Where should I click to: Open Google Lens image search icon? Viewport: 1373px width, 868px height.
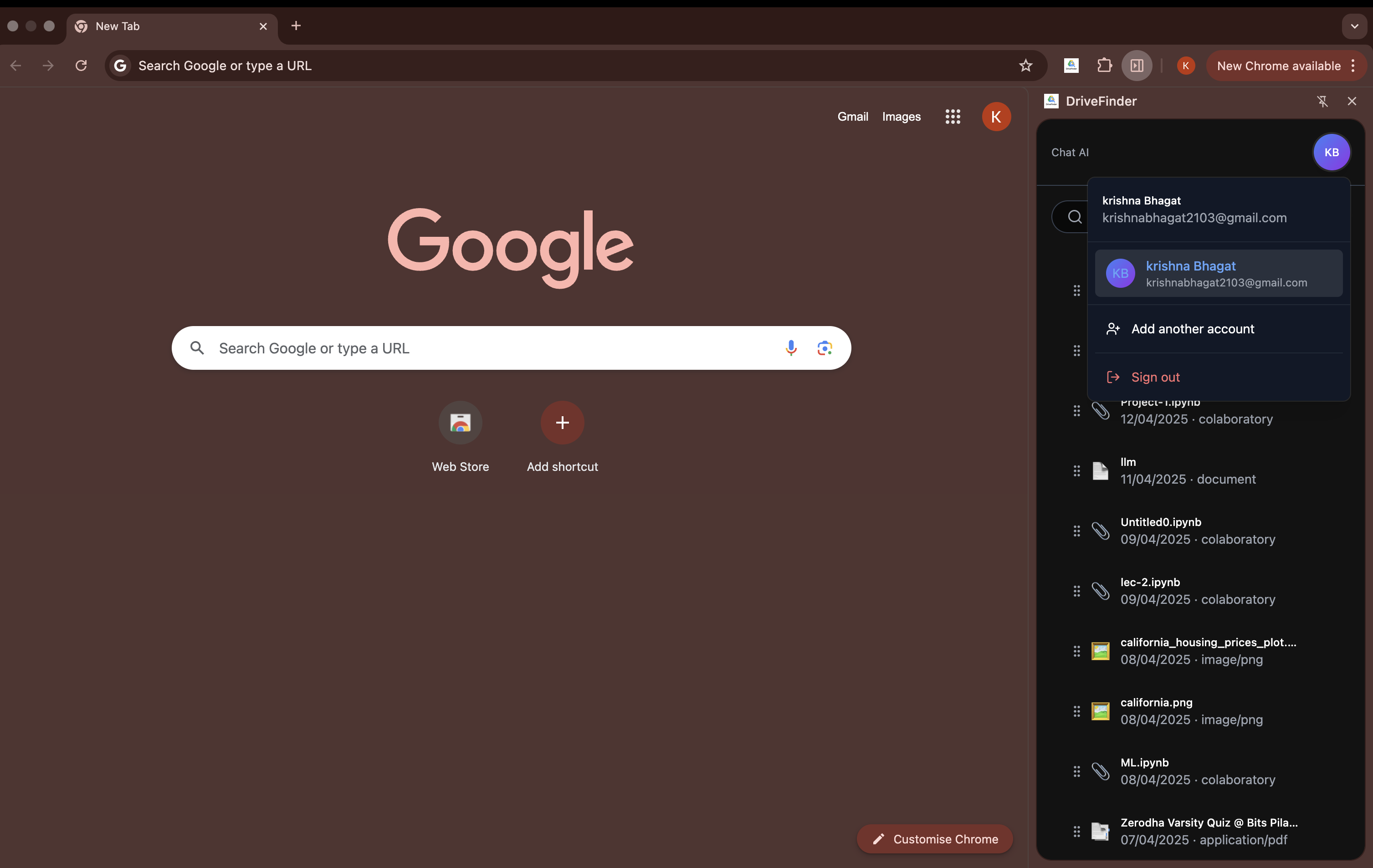click(825, 347)
